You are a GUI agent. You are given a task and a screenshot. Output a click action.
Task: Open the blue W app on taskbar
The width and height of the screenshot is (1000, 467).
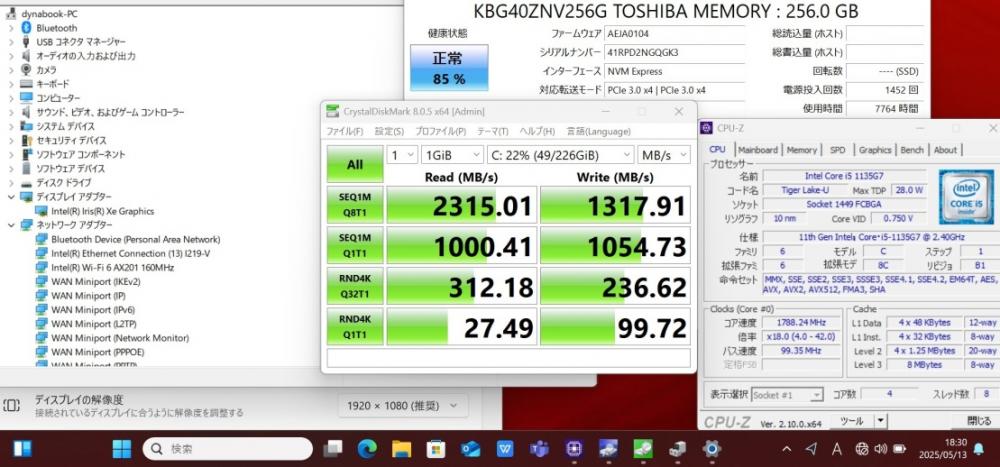point(505,449)
